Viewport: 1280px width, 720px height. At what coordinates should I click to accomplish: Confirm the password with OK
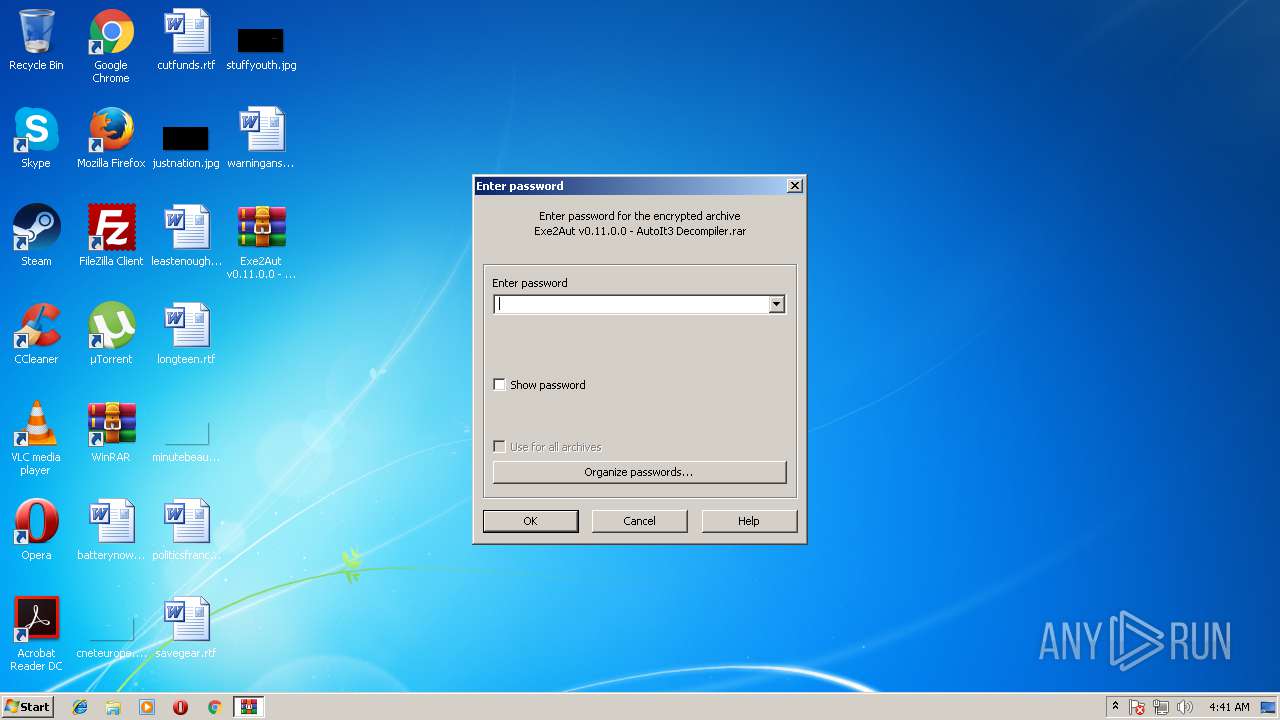tap(530, 521)
